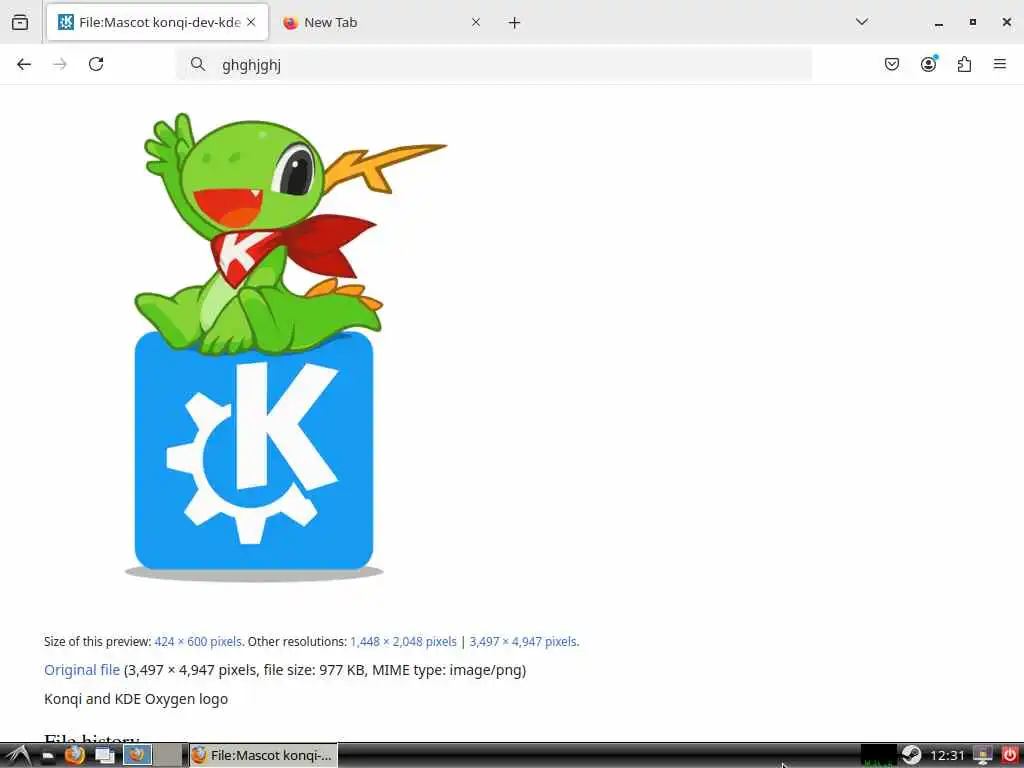Click the Konqi mascot KDE image
Screen dimensions: 1024x768
(x=285, y=347)
